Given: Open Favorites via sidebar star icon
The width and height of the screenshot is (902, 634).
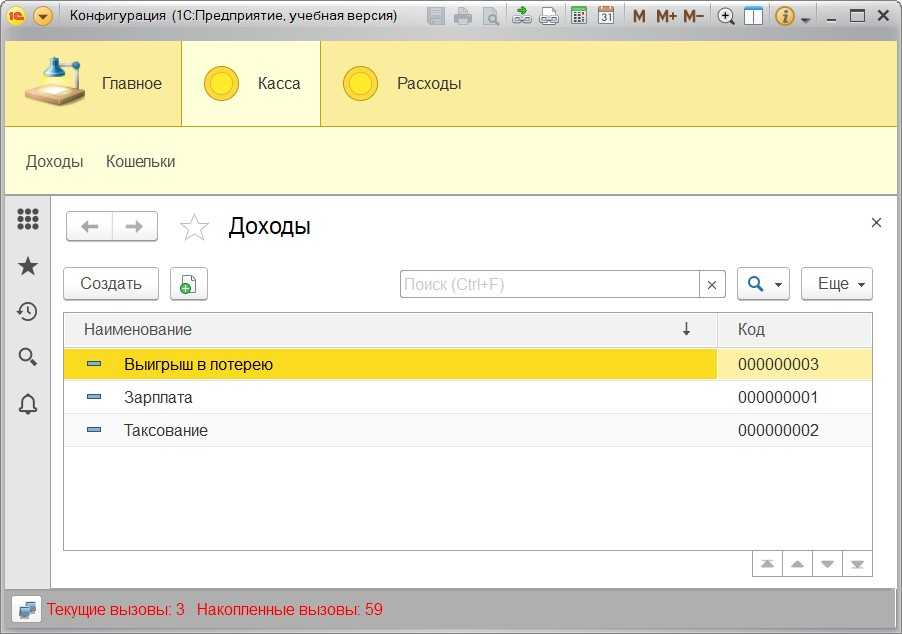Looking at the screenshot, I should point(28,265).
